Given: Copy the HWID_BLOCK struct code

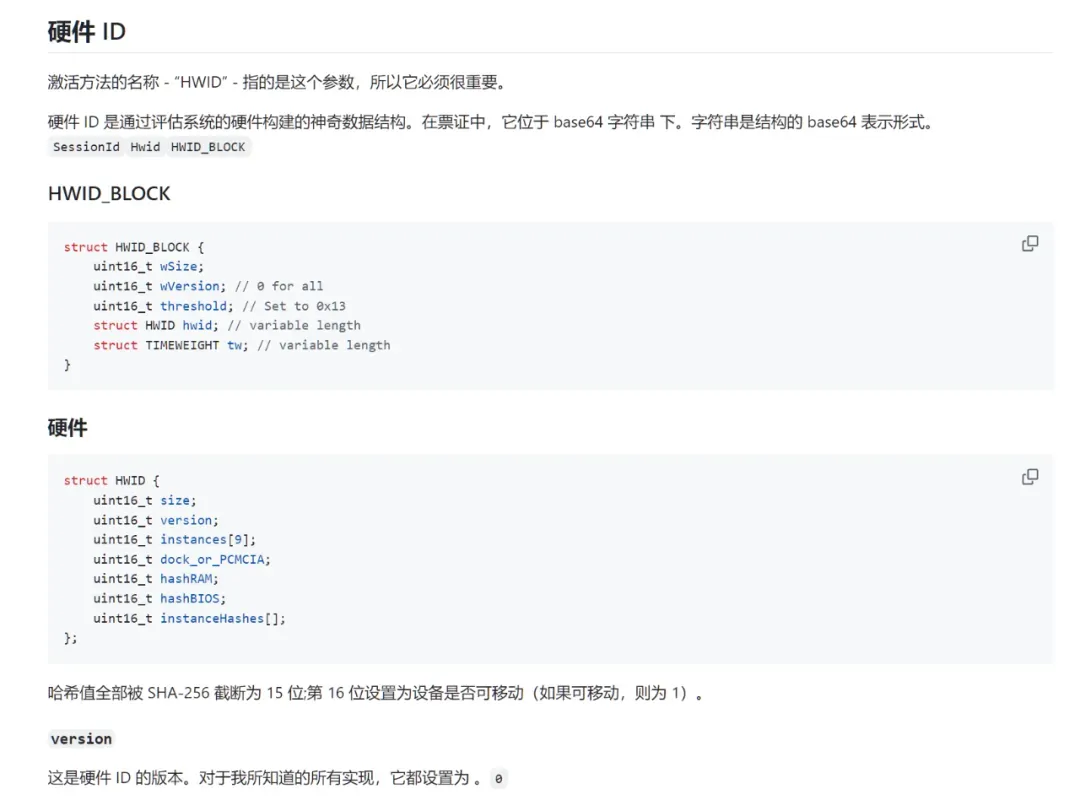Looking at the screenshot, I should tap(1030, 243).
